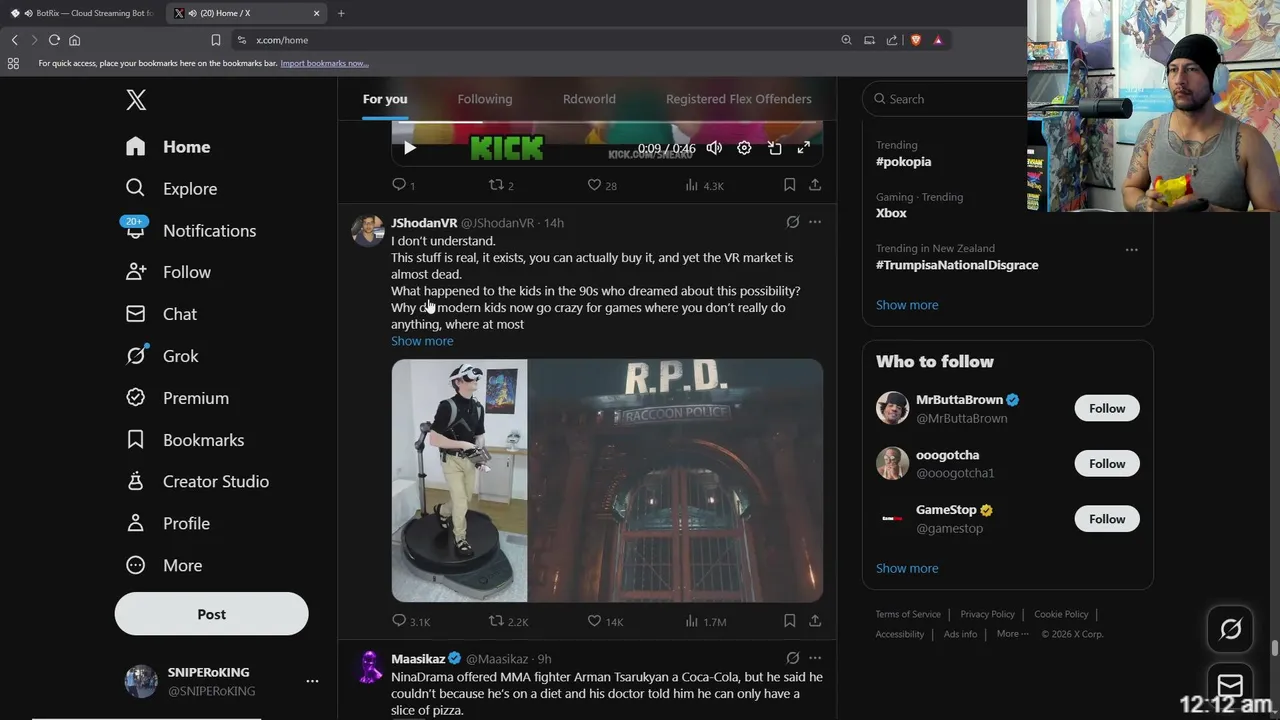Expand the footer More menu

(1012, 634)
